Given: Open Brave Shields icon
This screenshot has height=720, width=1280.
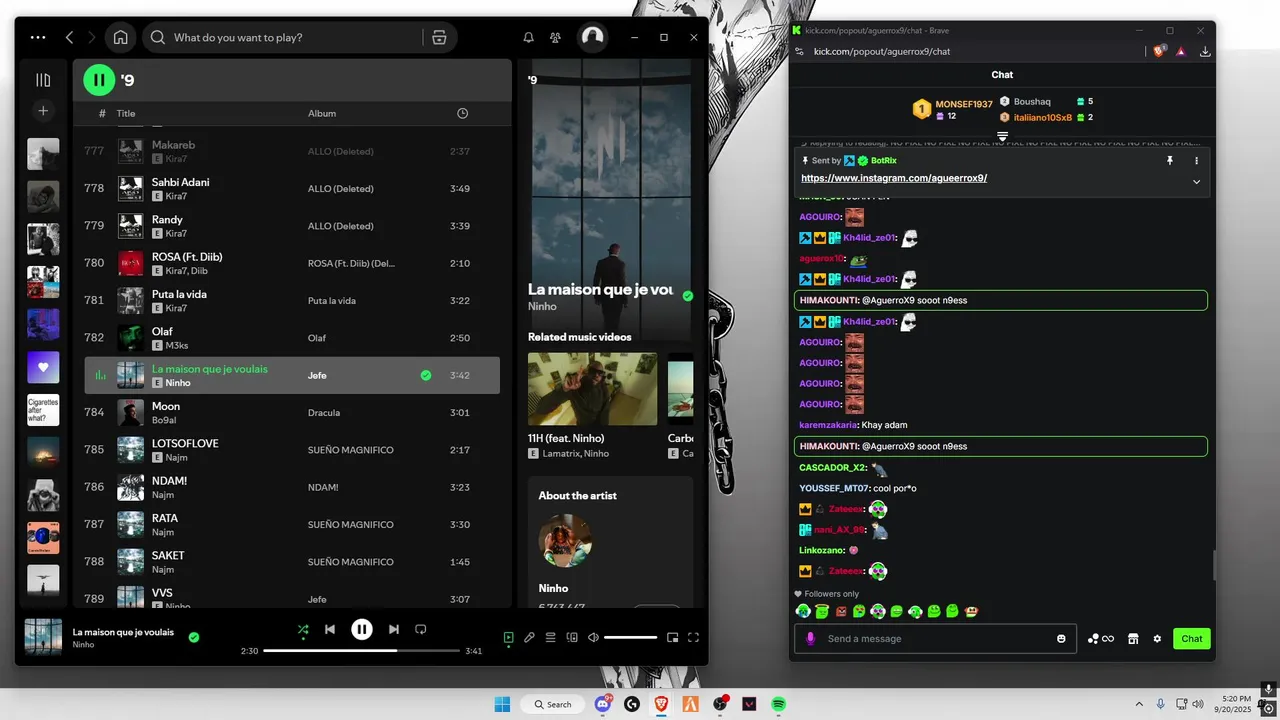Looking at the screenshot, I should [1159, 51].
